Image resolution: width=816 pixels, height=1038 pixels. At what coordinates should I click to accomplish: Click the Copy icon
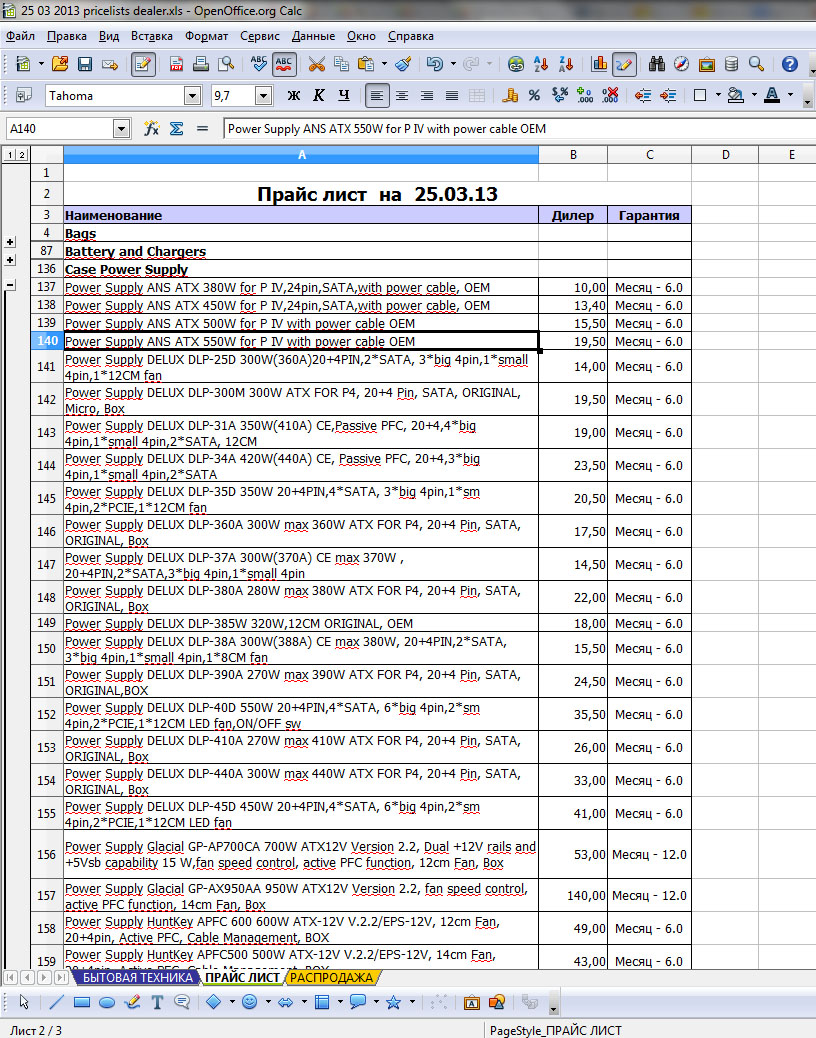point(341,64)
